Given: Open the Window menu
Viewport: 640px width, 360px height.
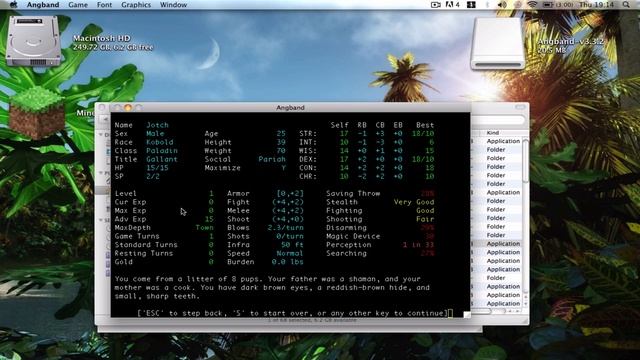Looking at the screenshot, I should point(173,5).
